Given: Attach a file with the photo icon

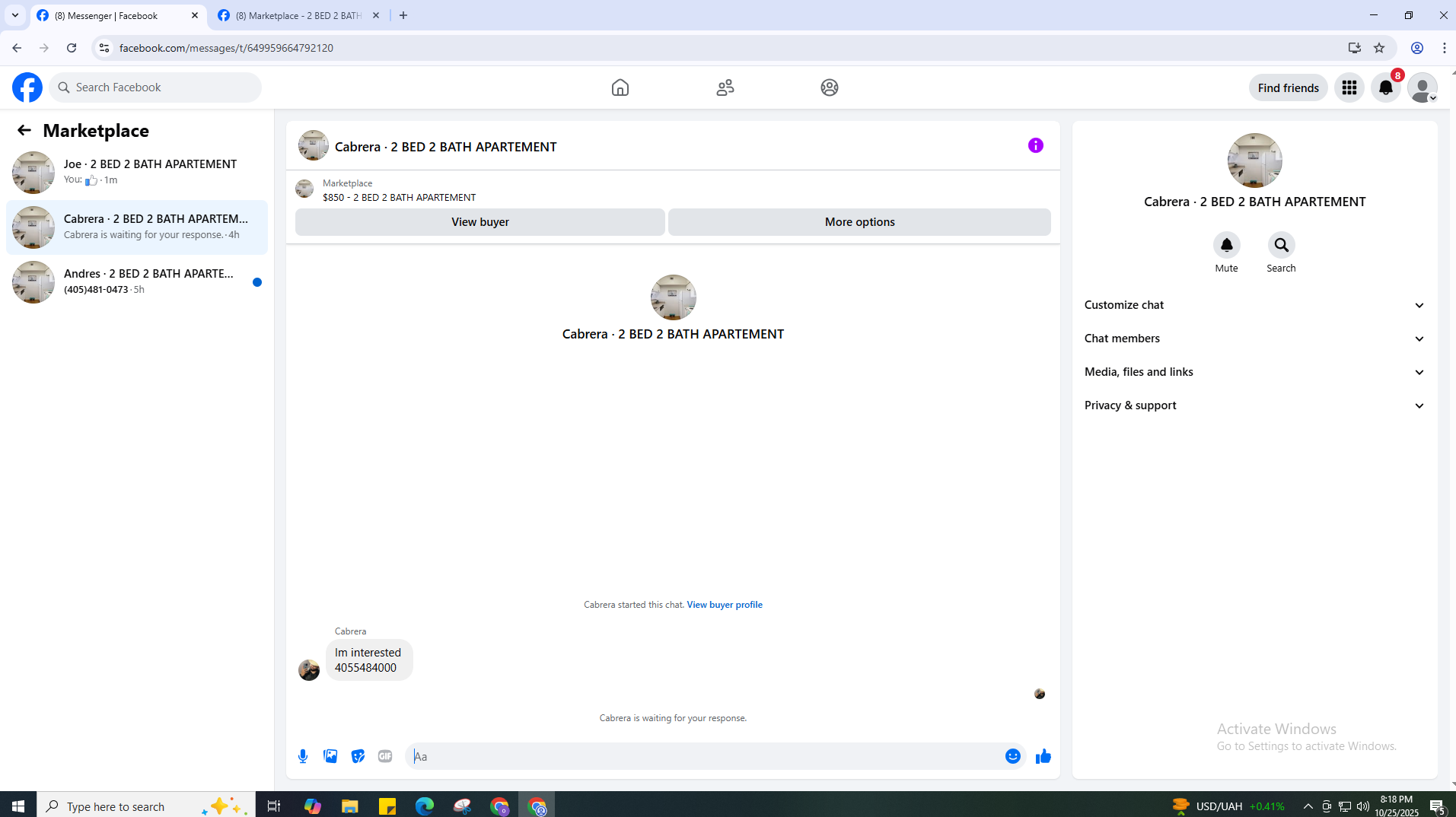Looking at the screenshot, I should point(330,756).
